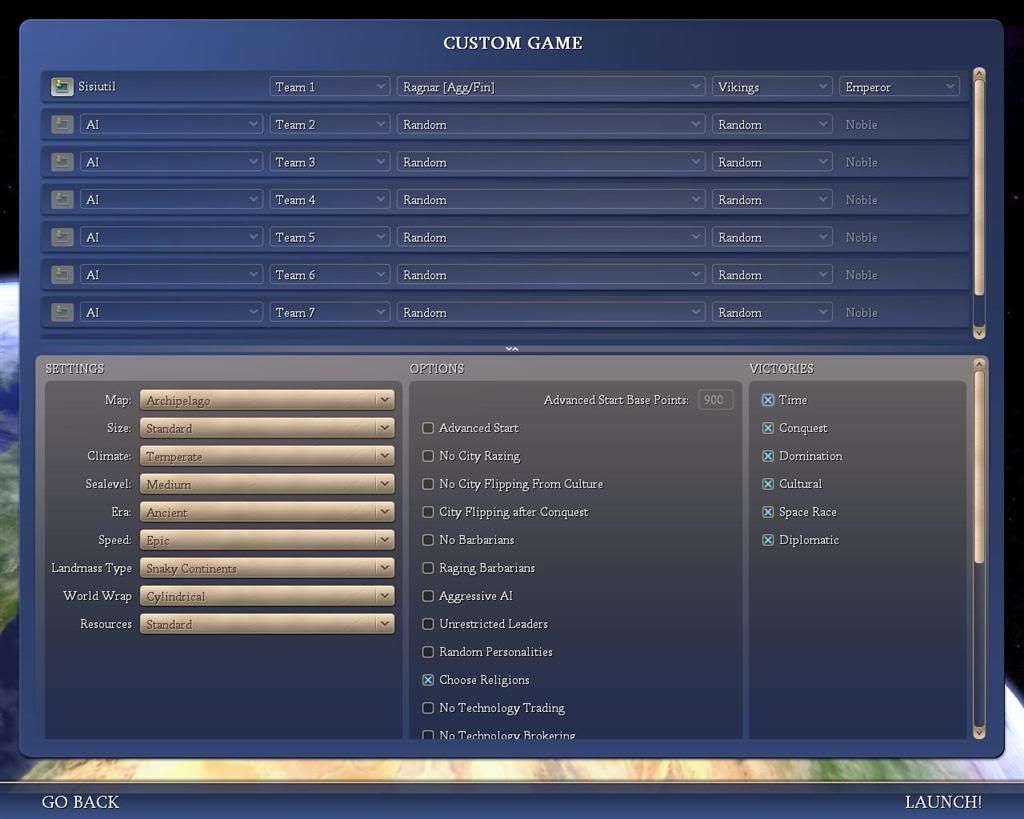Click the player list vertical scrollbar
The height and width of the screenshot is (819, 1024).
coord(978,188)
